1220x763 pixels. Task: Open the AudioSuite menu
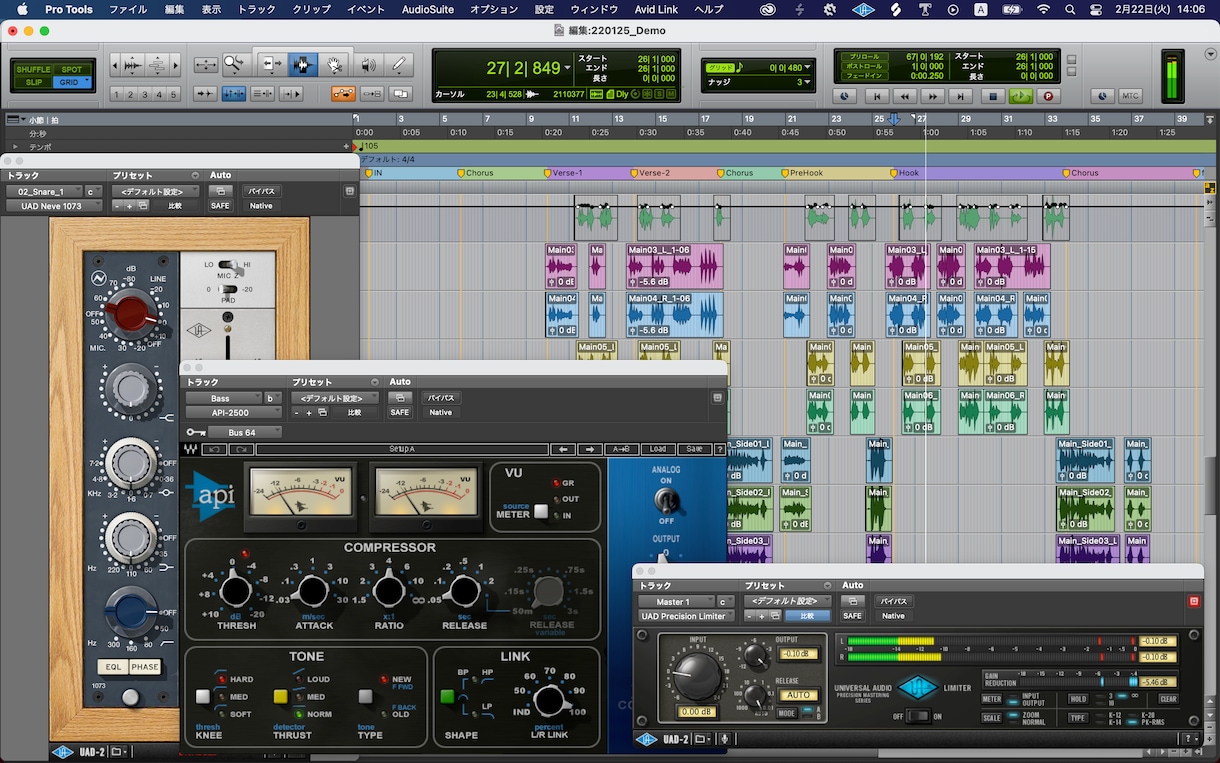pos(427,9)
